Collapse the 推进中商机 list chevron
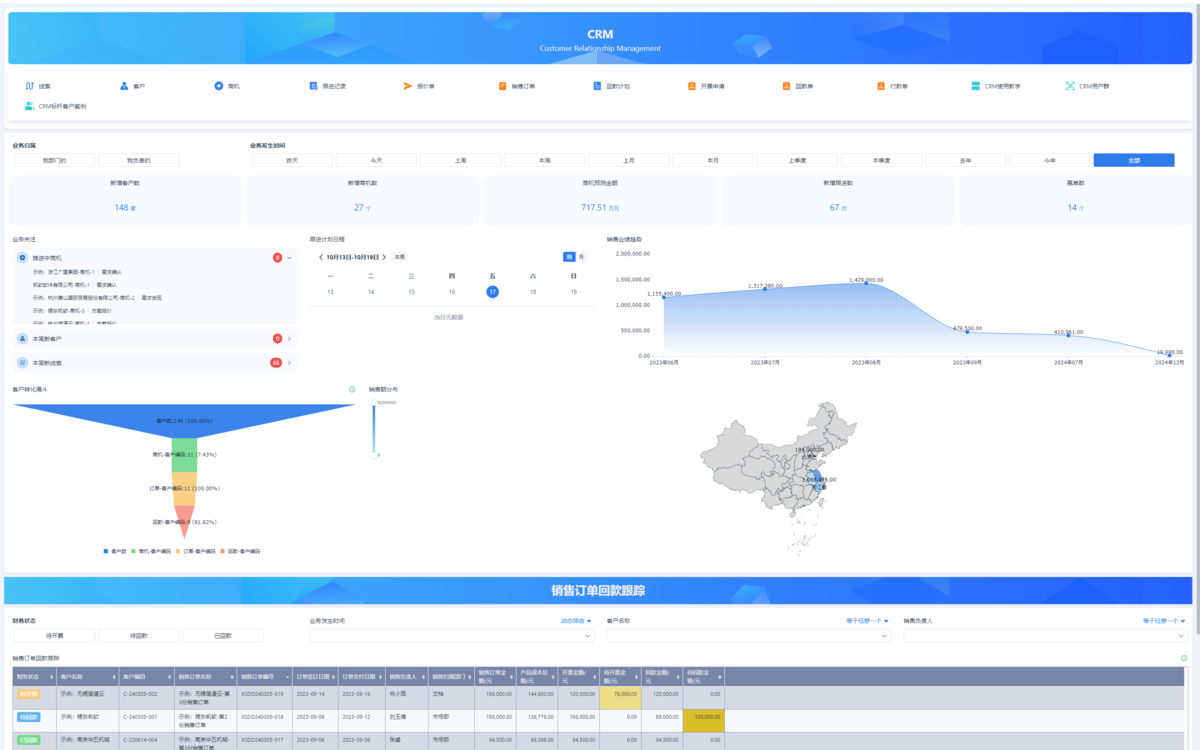This screenshot has height=750, width=1200. tap(289, 258)
